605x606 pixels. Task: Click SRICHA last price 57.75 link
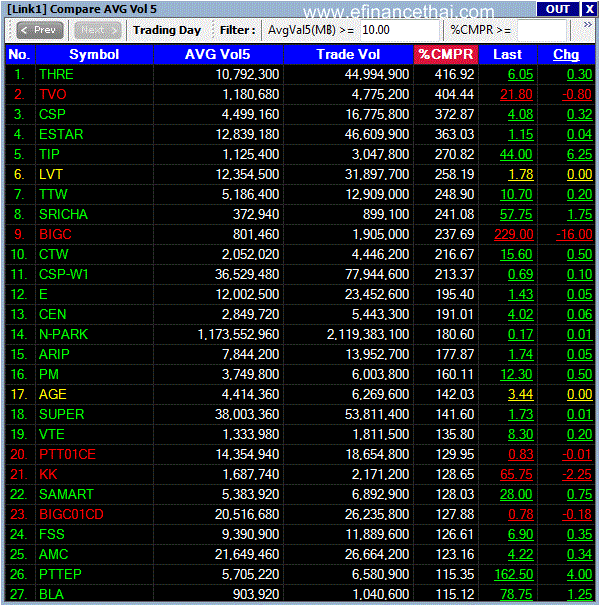pos(516,214)
